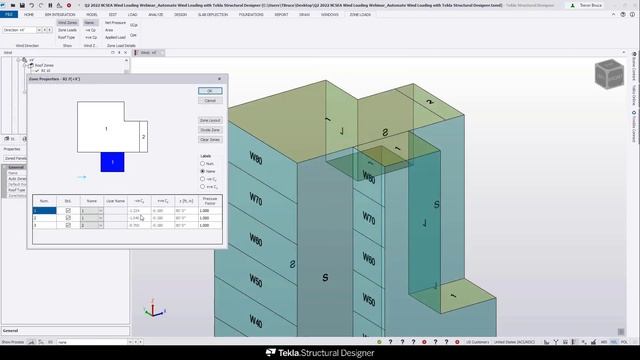Select the Num cell of table row 1
Viewport: 640px width, 360px height.
pos(44,211)
